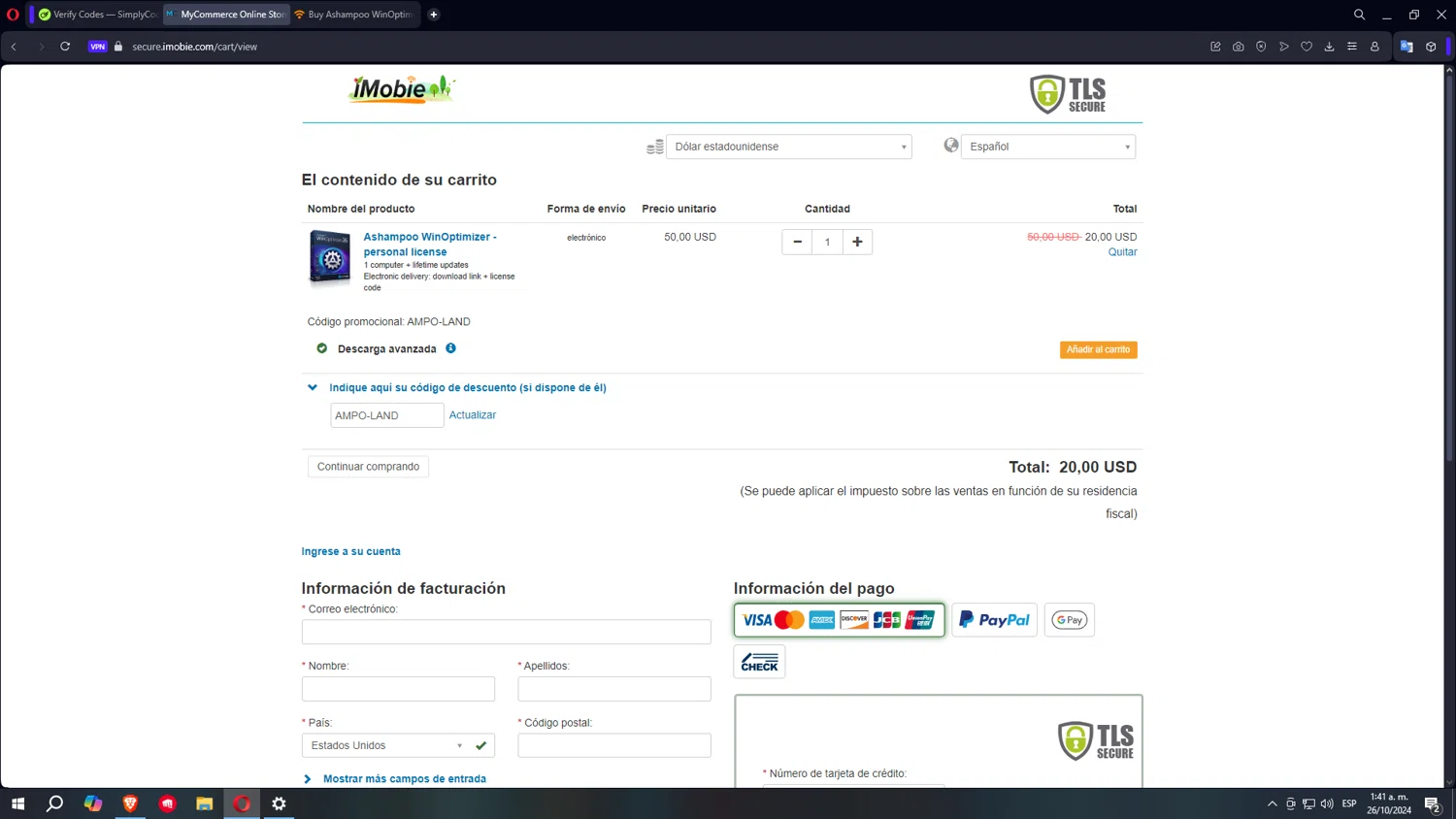Screen dimensions: 1456x819
Task: Click the Código postal field
Action: coord(614,745)
